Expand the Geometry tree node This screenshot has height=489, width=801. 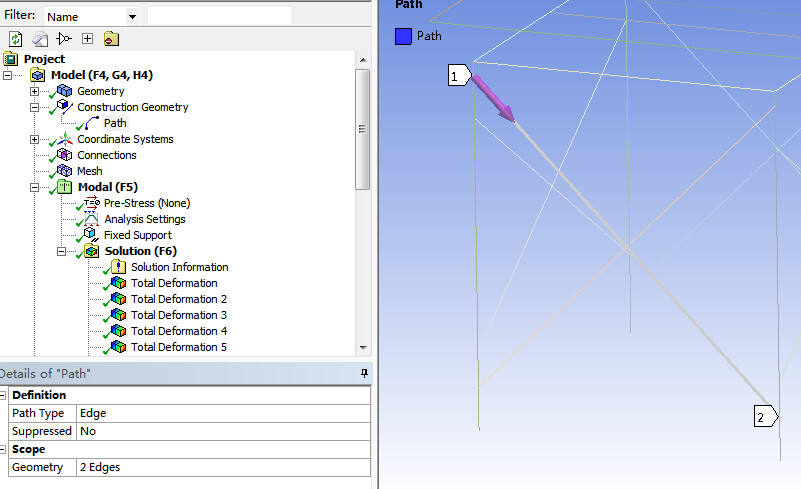35,91
